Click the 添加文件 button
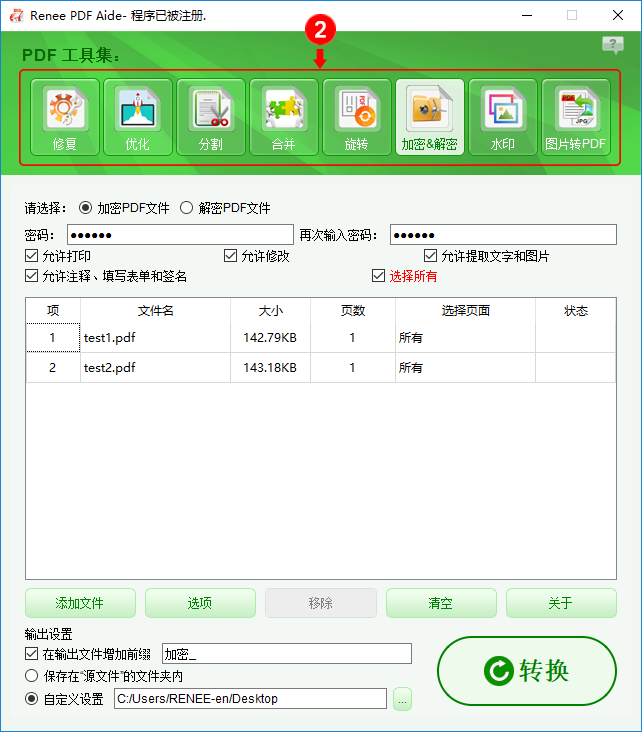Screen dimensions: 642x732 (x=80, y=603)
